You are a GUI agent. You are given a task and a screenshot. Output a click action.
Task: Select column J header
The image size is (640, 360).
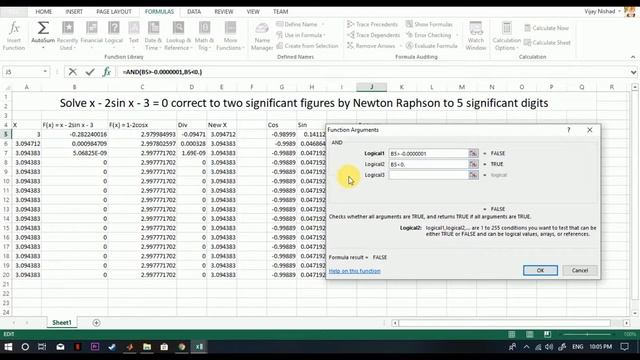pyautogui.click(x=371, y=87)
